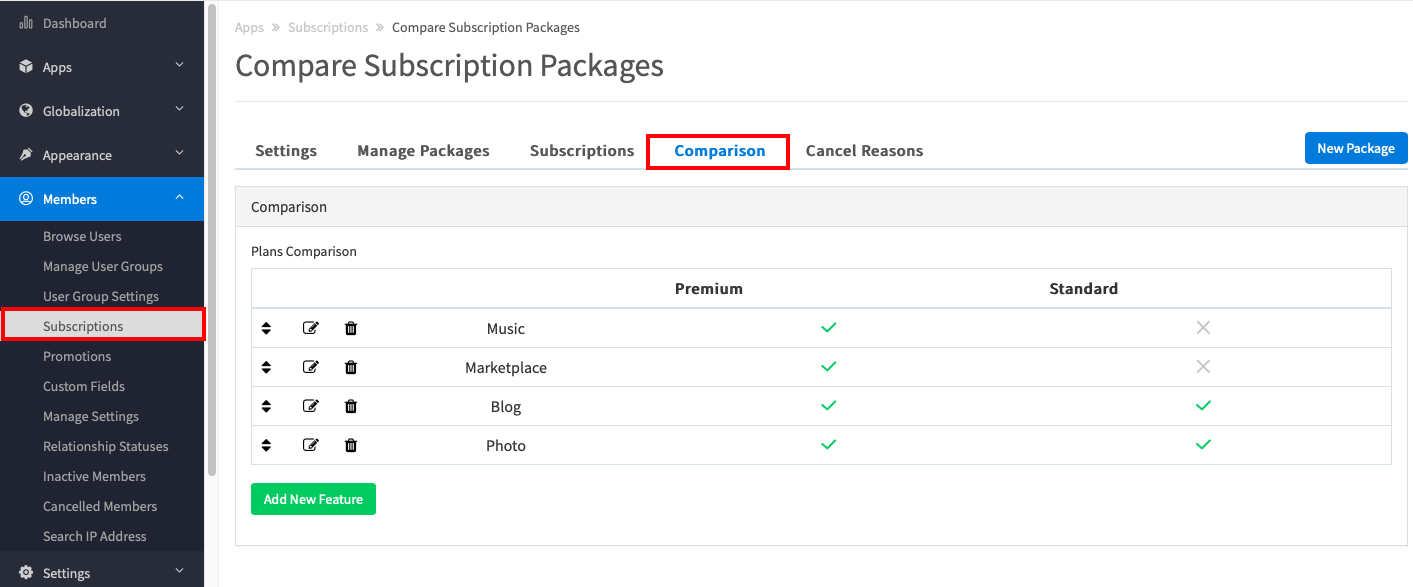Click the reorder handle for Blog row
Image resolution: width=1413 pixels, height=587 pixels.
(x=266, y=406)
